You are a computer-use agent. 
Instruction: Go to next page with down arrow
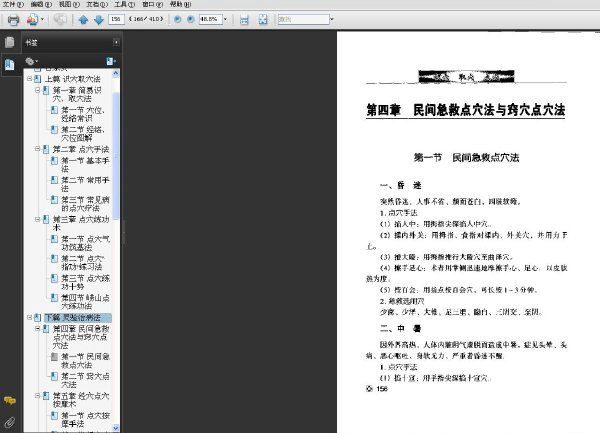[x=98, y=19]
